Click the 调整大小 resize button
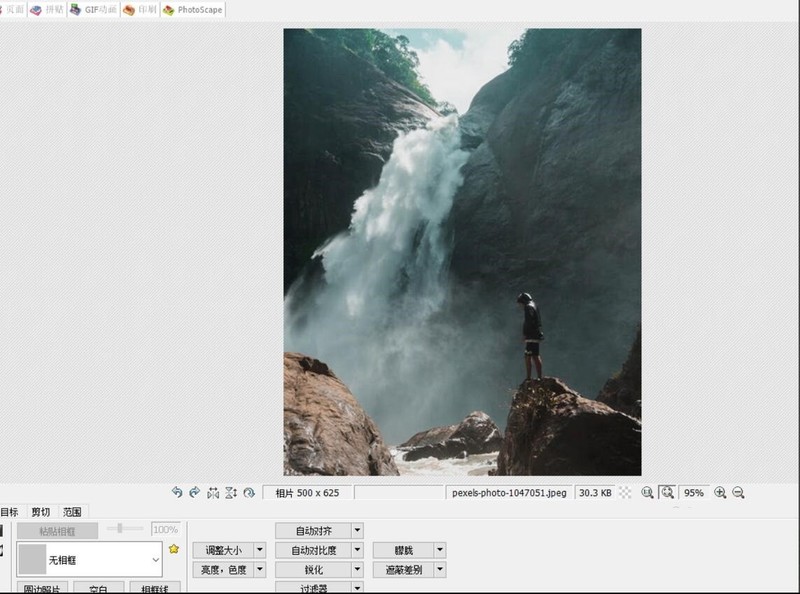This screenshot has width=800, height=594. pos(224,549)
